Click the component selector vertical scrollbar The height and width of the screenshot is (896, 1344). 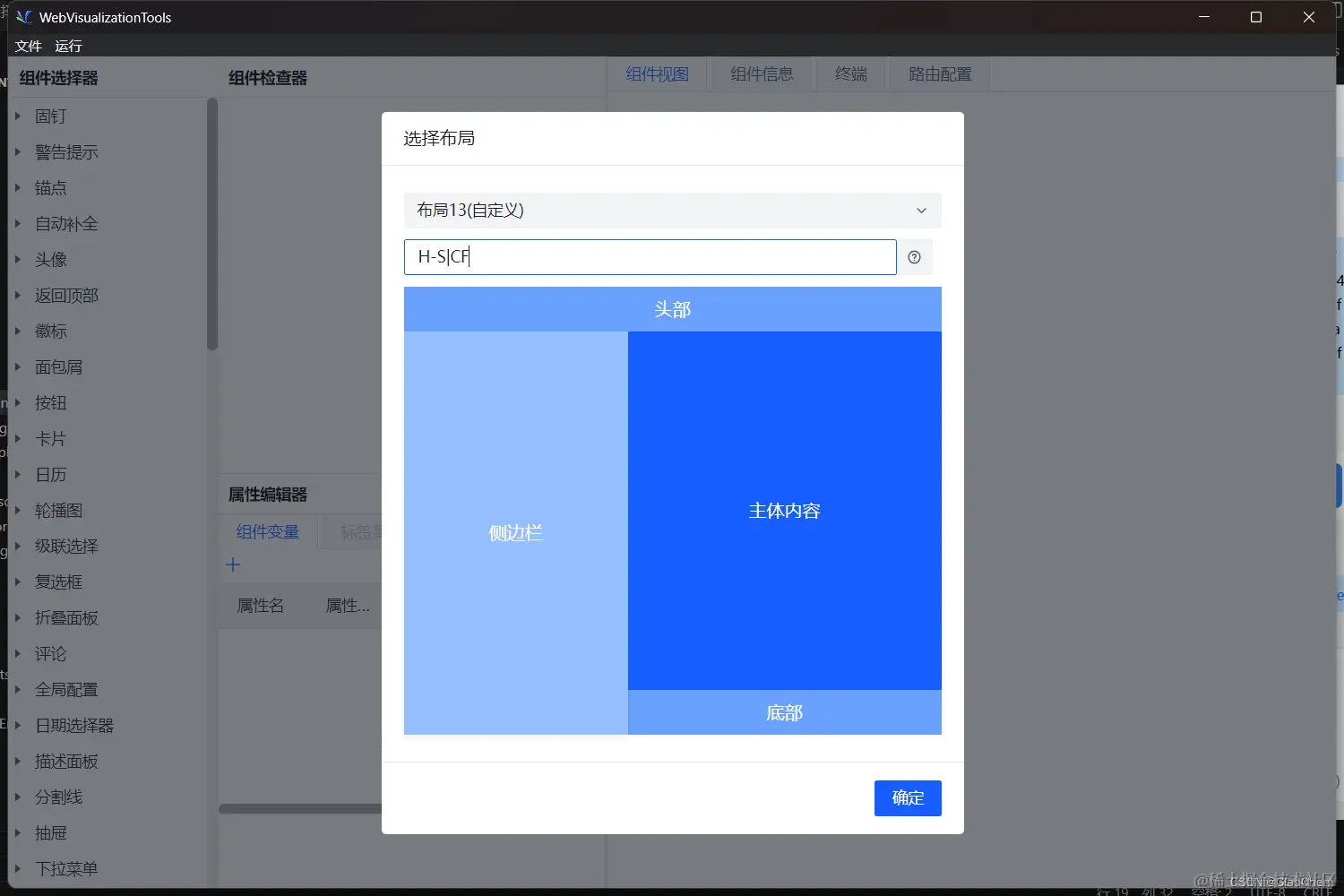pos(212,224)
